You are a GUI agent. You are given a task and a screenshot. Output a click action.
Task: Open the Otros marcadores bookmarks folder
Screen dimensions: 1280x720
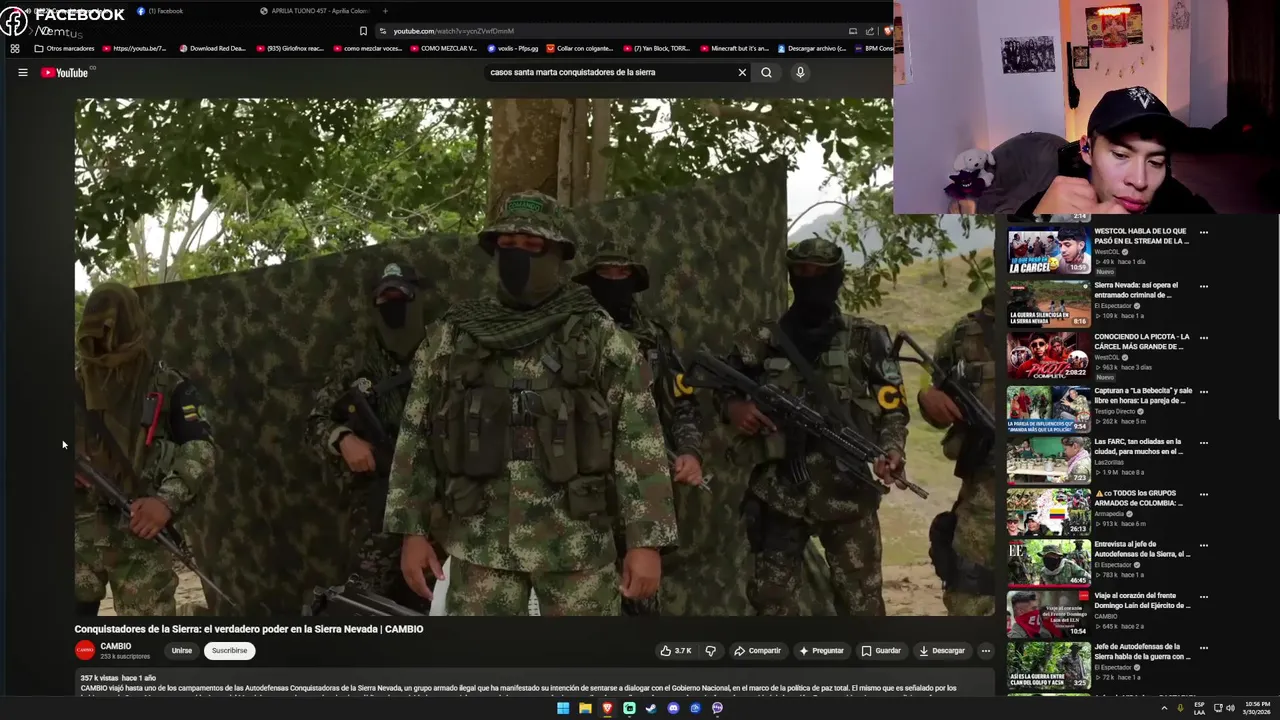[x=64, y=48]
